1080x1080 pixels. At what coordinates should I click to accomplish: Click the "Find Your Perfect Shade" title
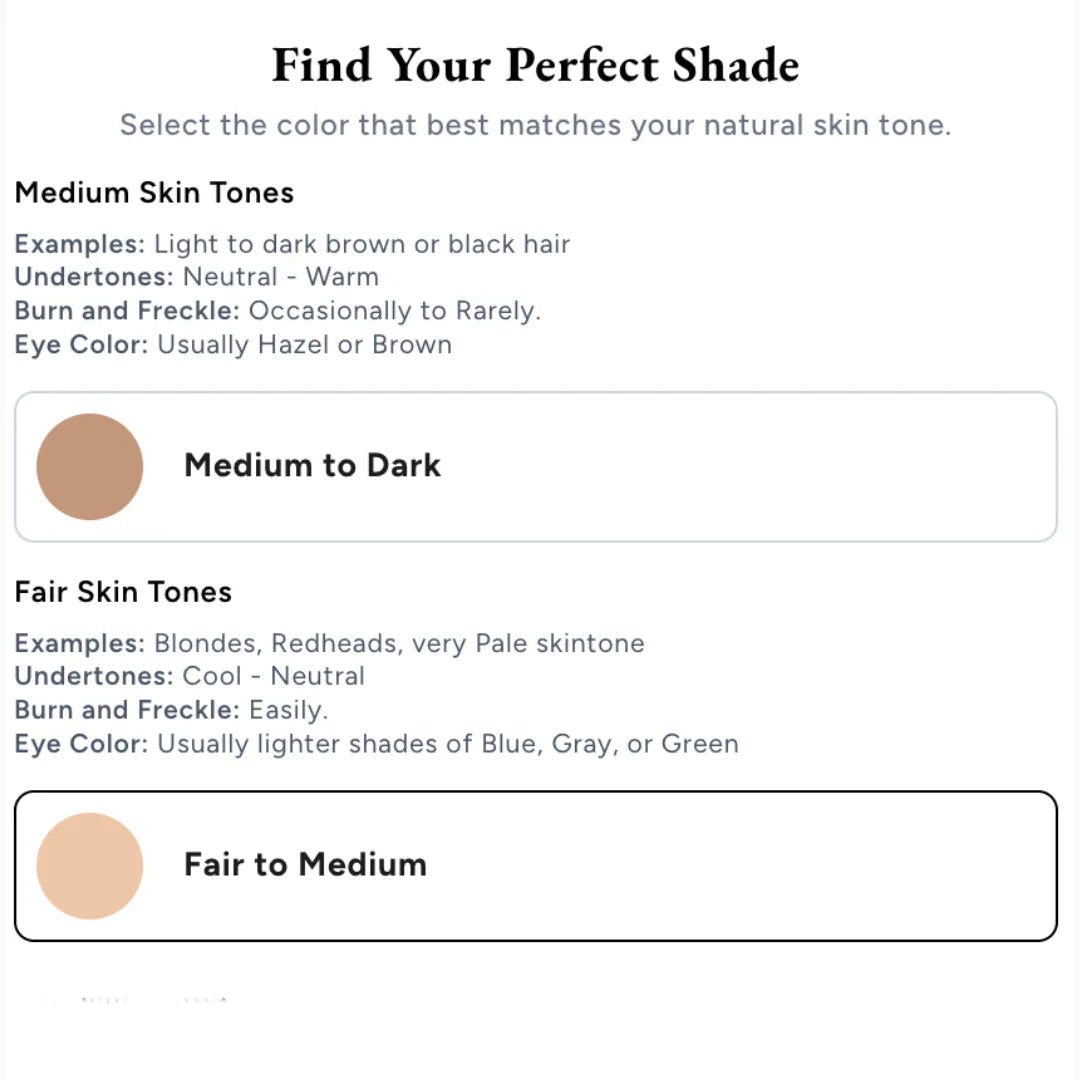pos(536,66)
